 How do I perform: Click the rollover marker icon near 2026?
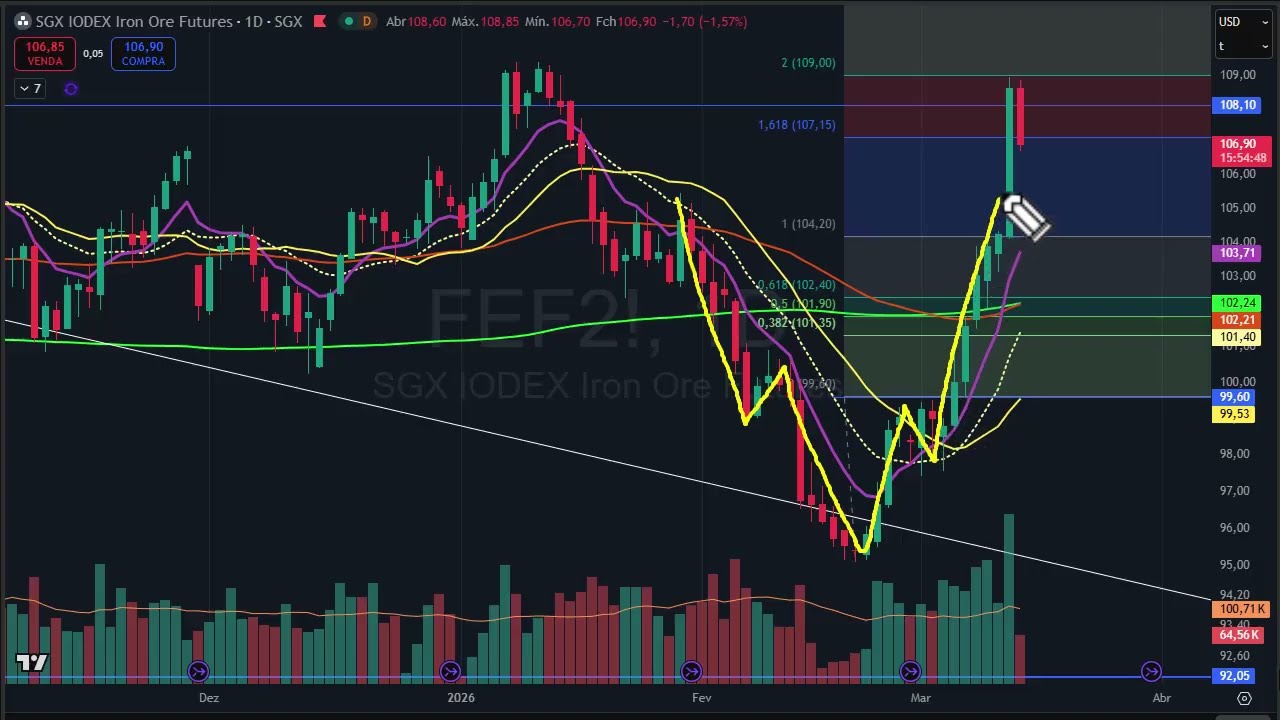[x=450, y=671]
